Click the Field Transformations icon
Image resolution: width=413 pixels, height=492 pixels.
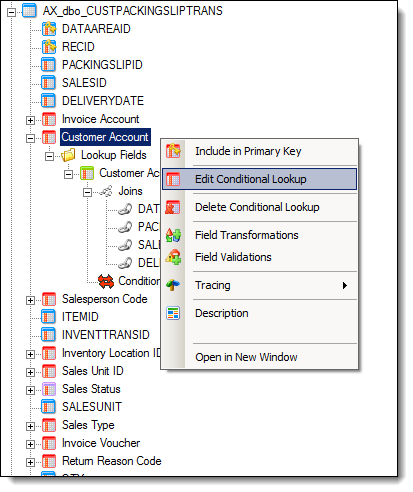click(x=173, y=235)
